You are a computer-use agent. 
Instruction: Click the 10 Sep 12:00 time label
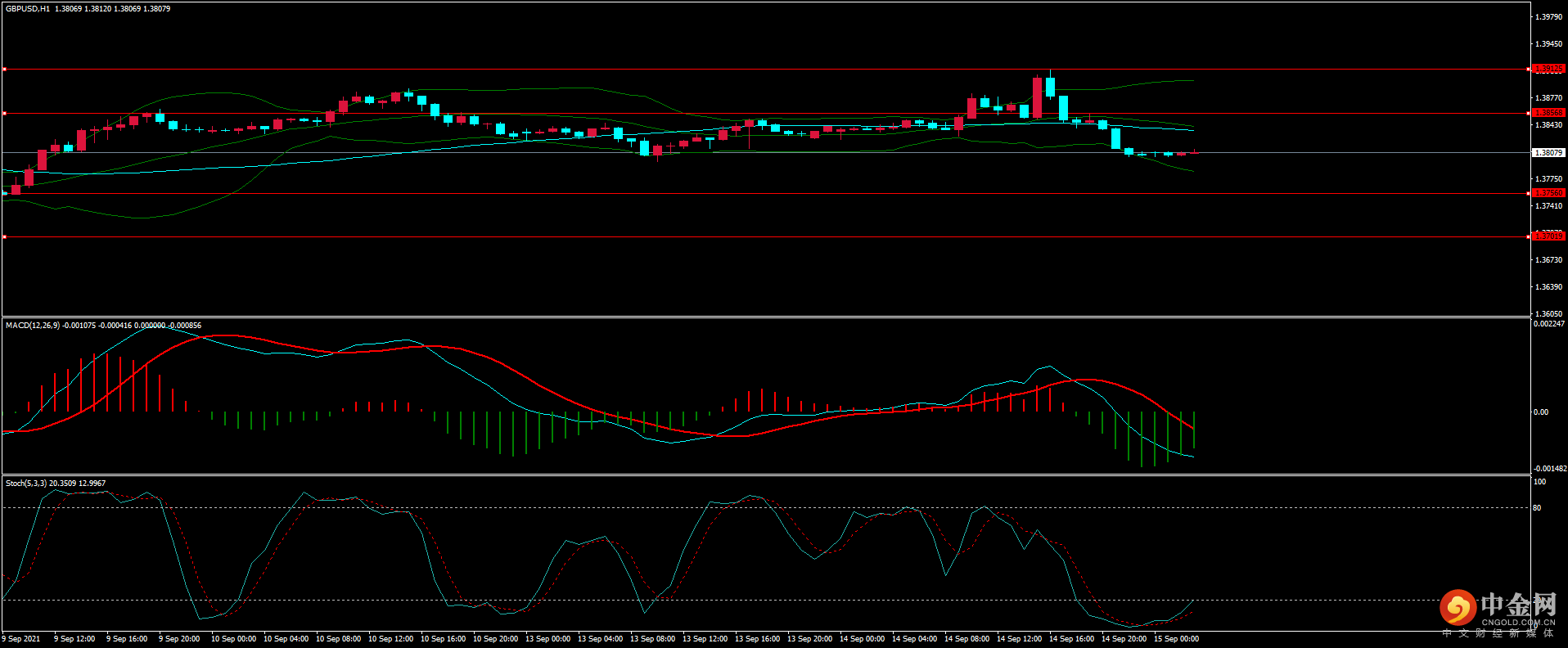(x=390, y=639)
